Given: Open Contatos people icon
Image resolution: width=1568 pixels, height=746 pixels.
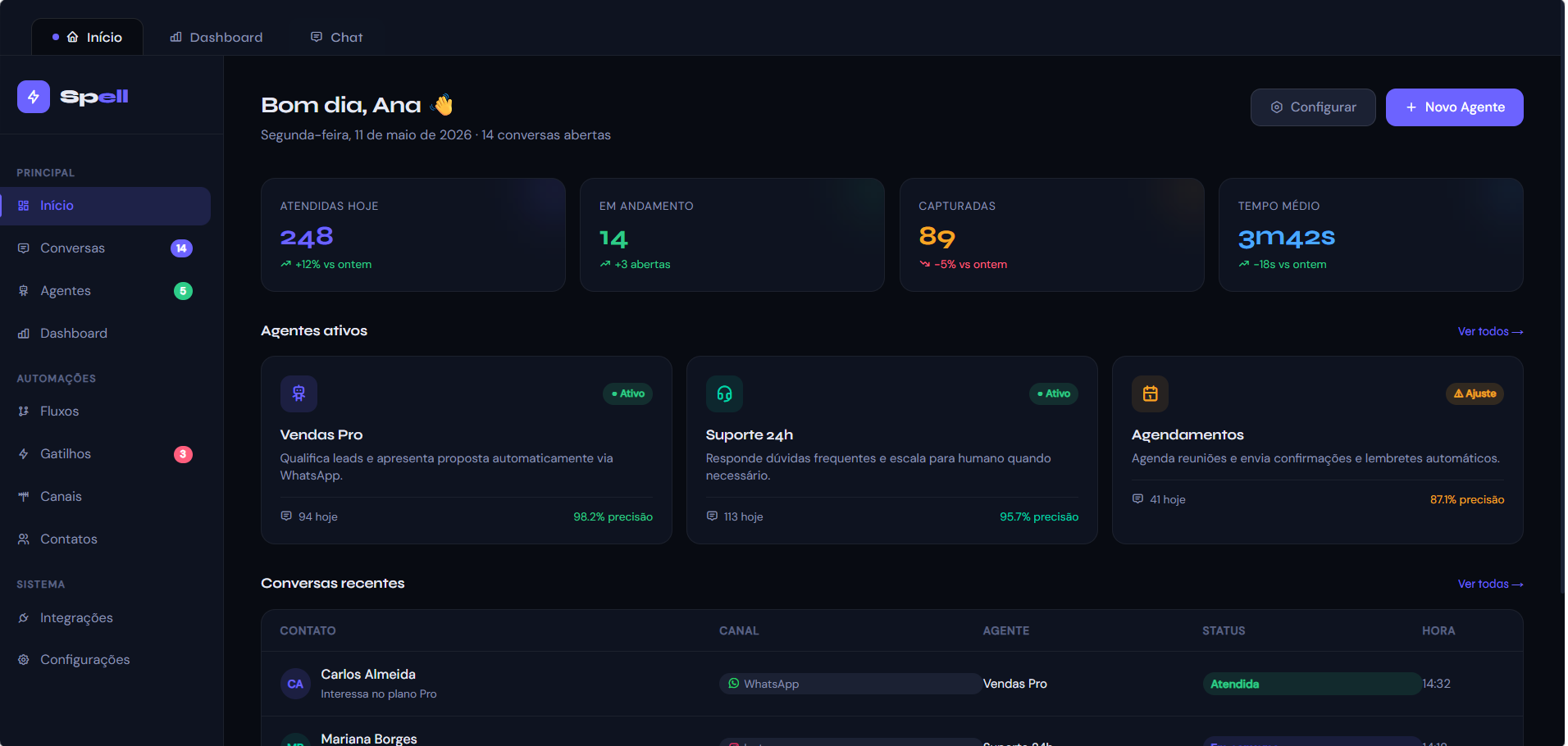Looking at the screenshot, I should 24,539.
